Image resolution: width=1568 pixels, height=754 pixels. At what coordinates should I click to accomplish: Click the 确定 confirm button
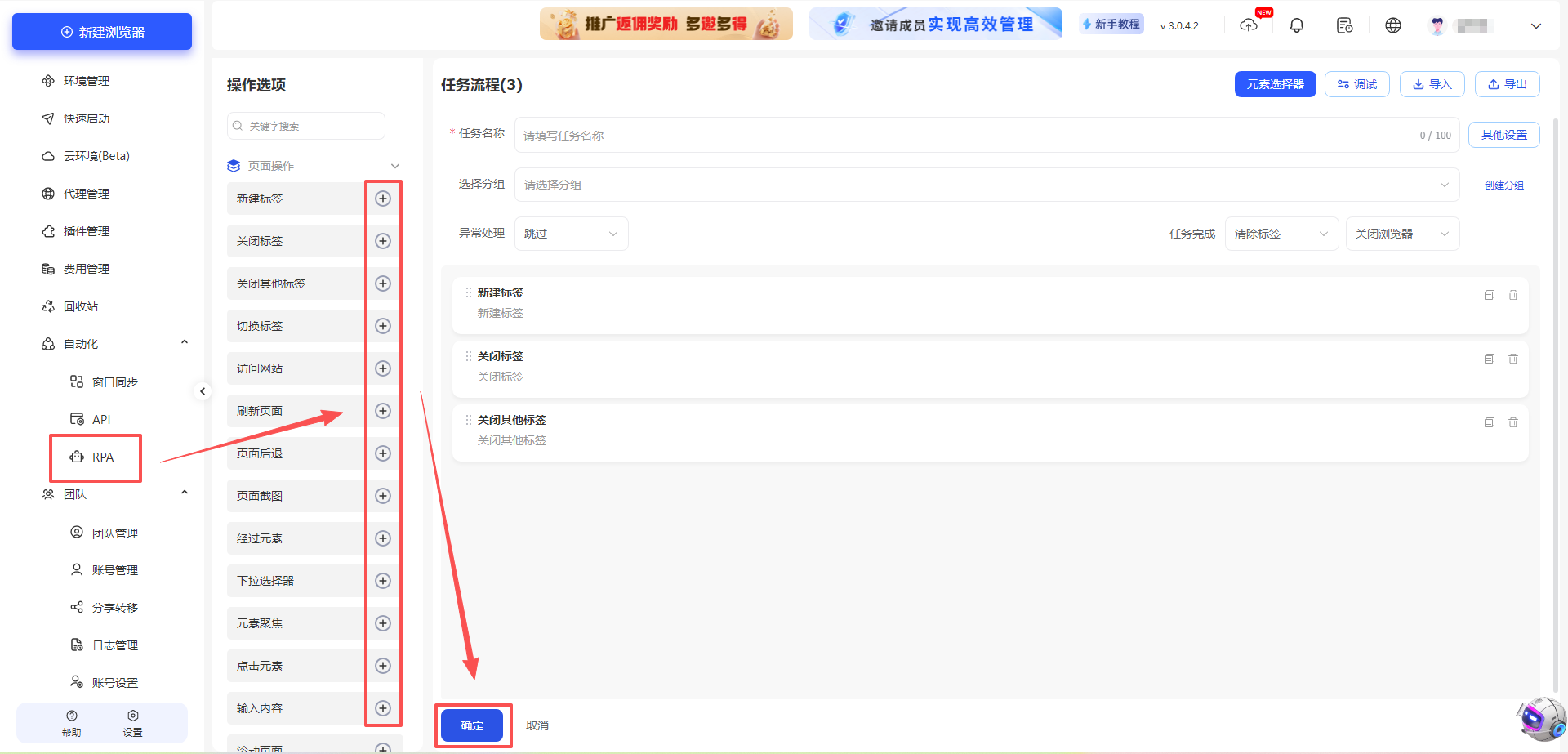(472, 725)
